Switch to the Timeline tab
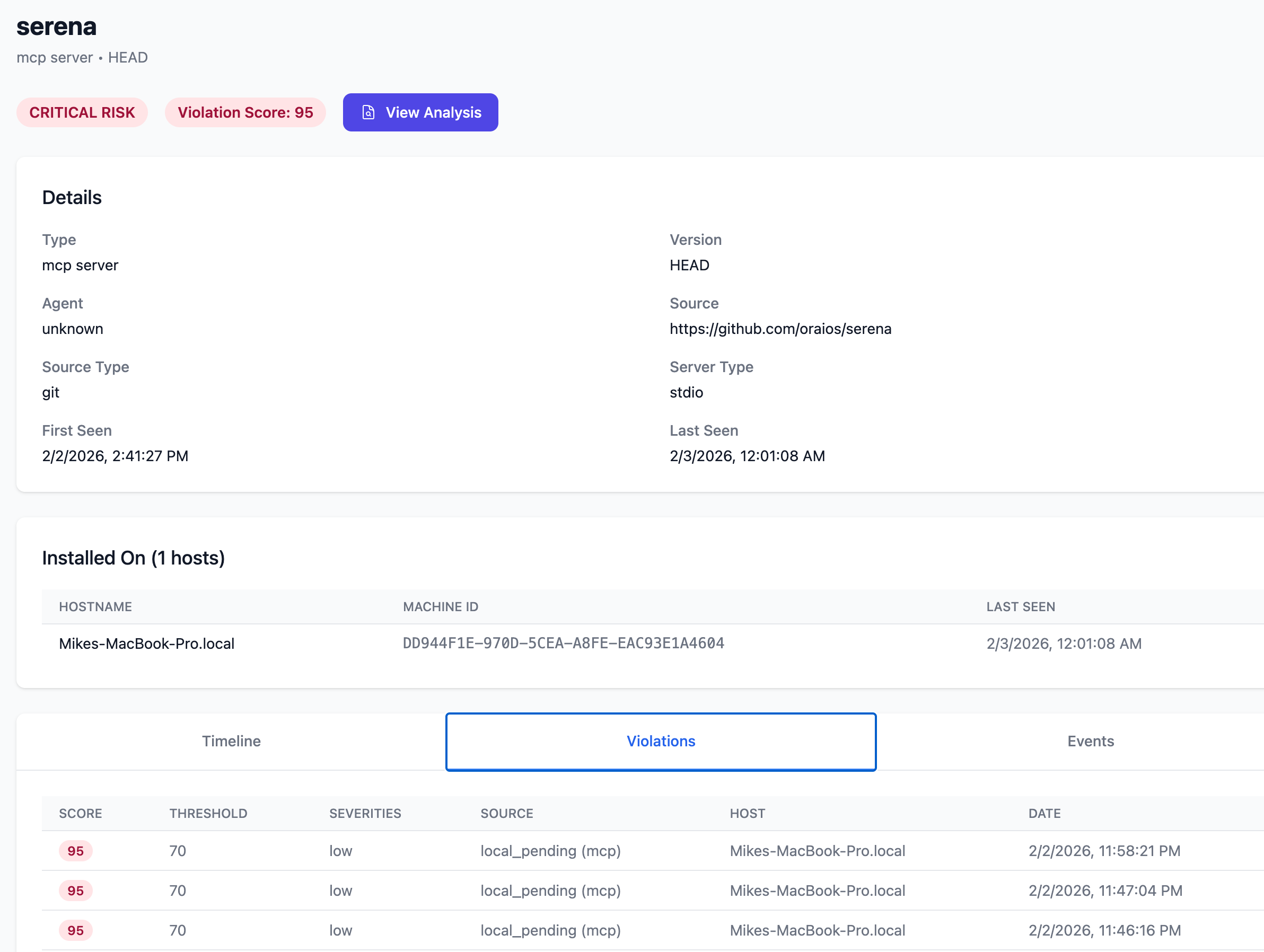The width and height of the screenshot is (1264, 952). point(231,741)
